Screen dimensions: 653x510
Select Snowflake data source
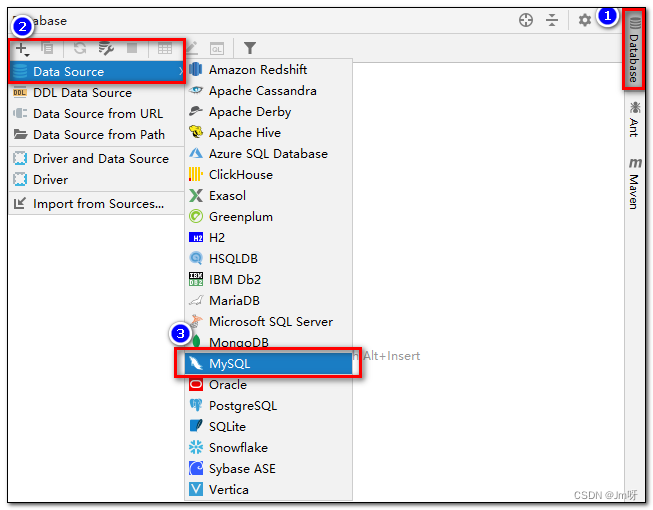pyautogui.click(x=269, y=448)
